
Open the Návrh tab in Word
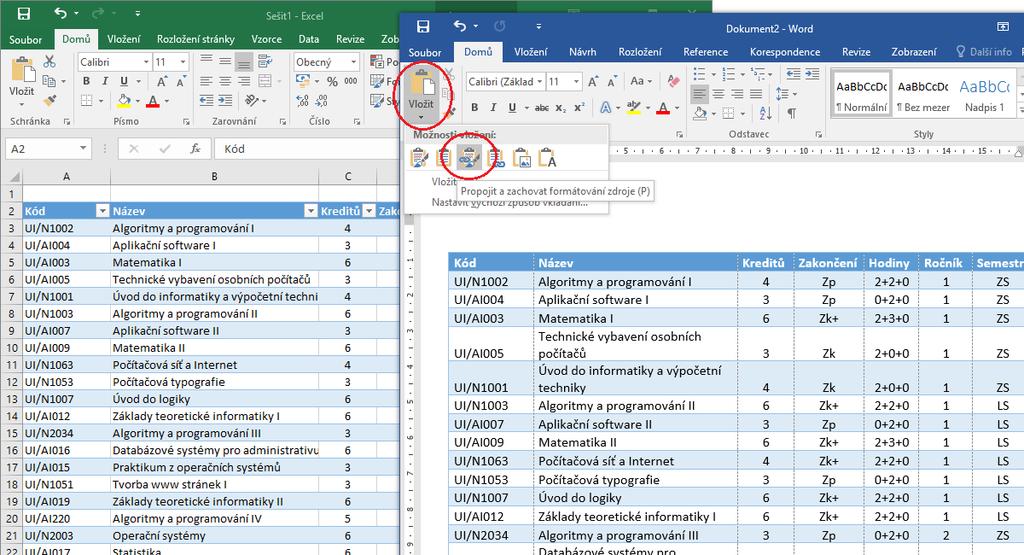(583, 52)
